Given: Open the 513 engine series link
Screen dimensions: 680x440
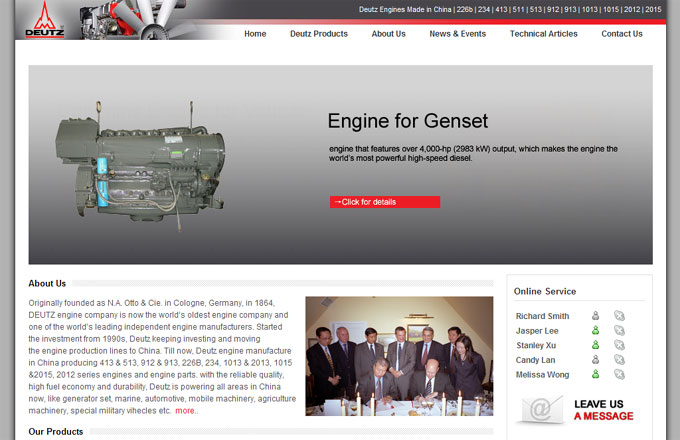Looking at the screenshot, I should click(x=536, y=10).
